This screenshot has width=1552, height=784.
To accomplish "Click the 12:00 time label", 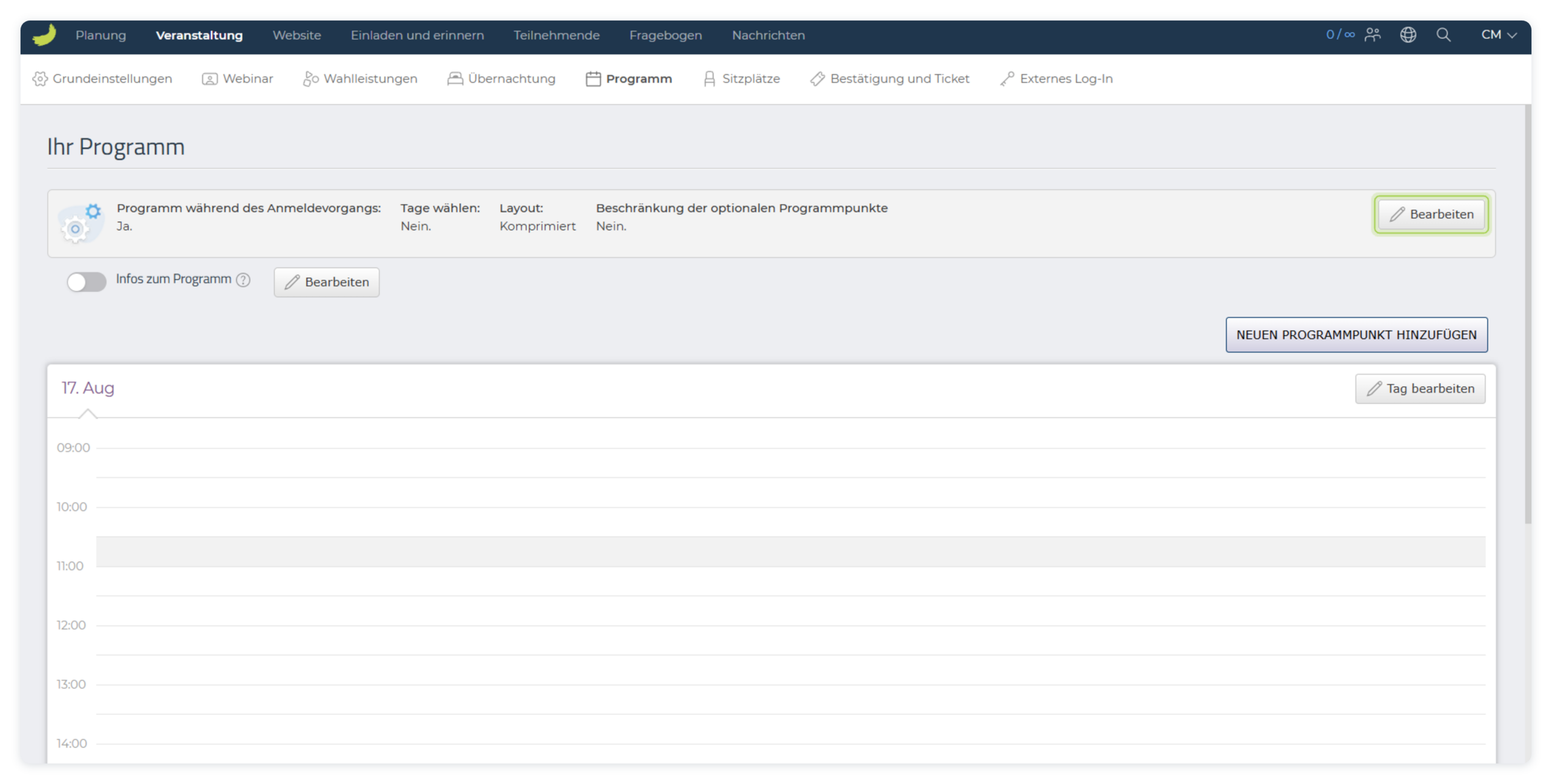I will 71,625.
